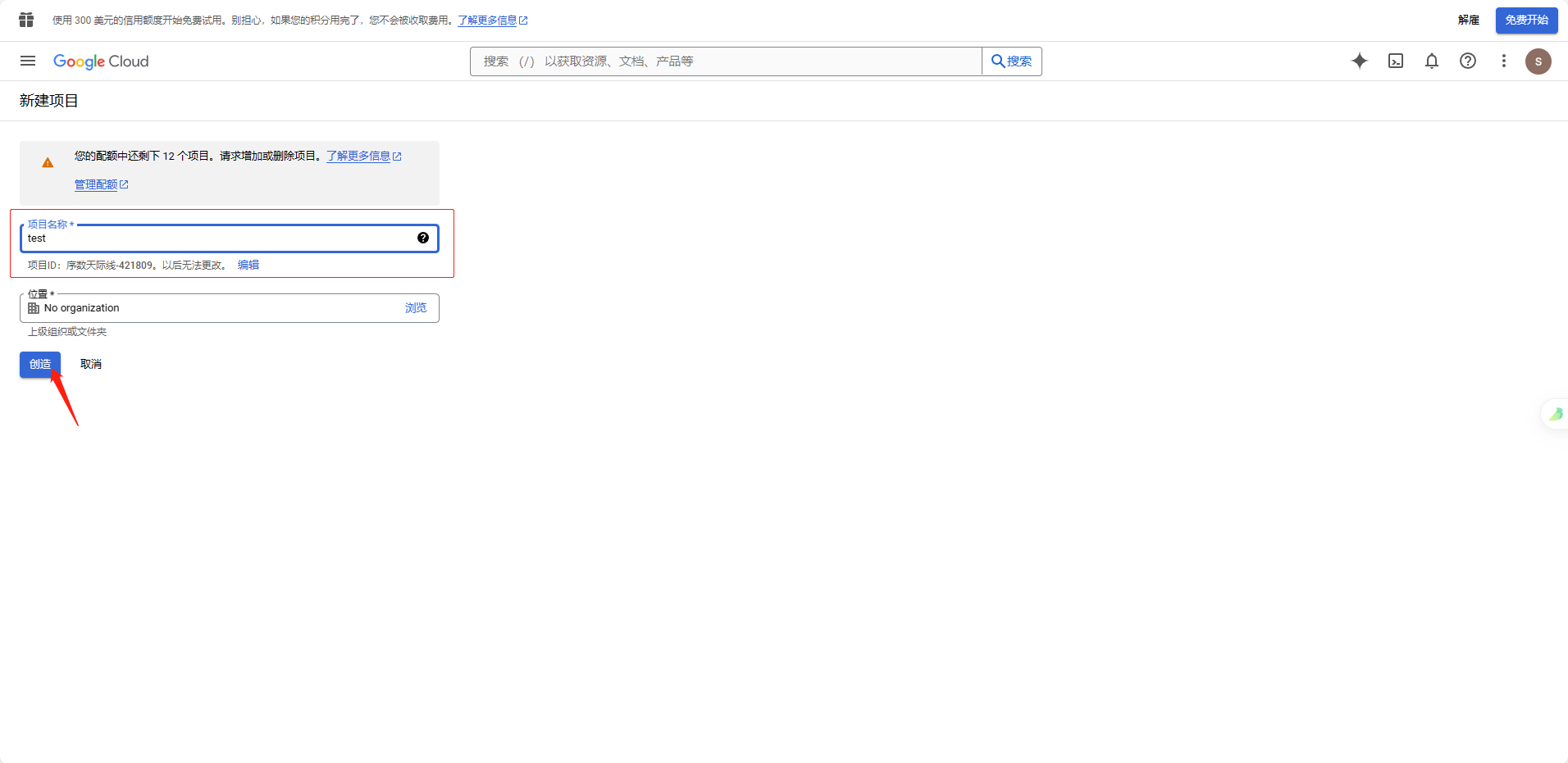
Task: Click the quota remaining 12 projects message
Action: pyautogui.click(x=198, y=156)
